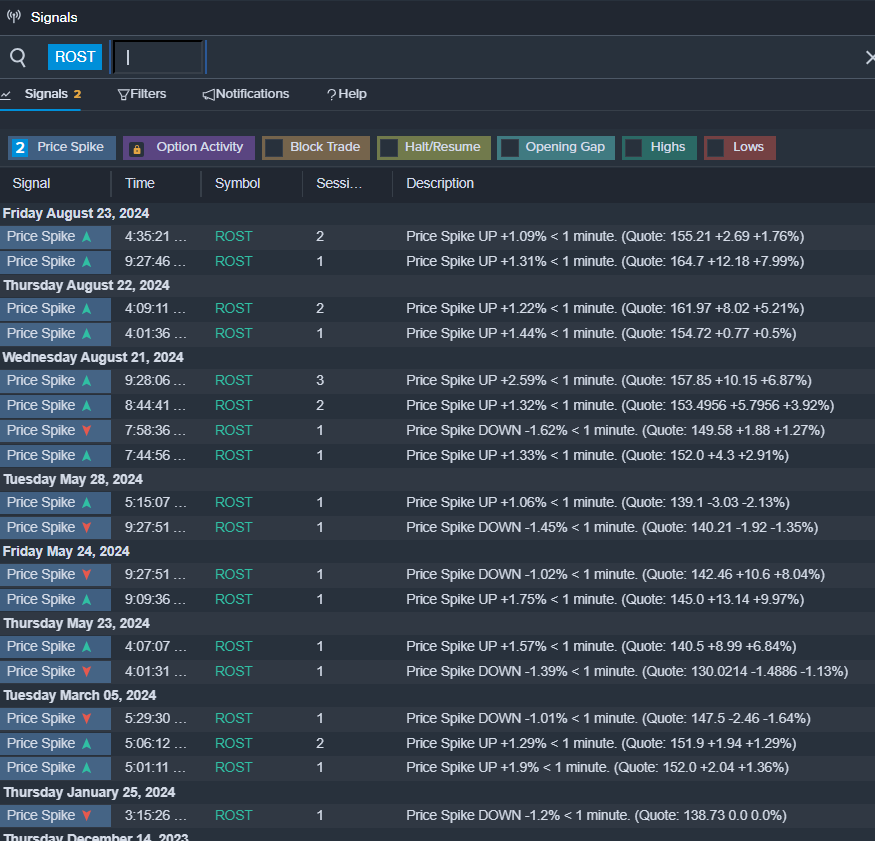The width and height of the screenshot is (875, 841).
Task: Enable the Block Trade filter checkbox
Action: tap(273, 148)
